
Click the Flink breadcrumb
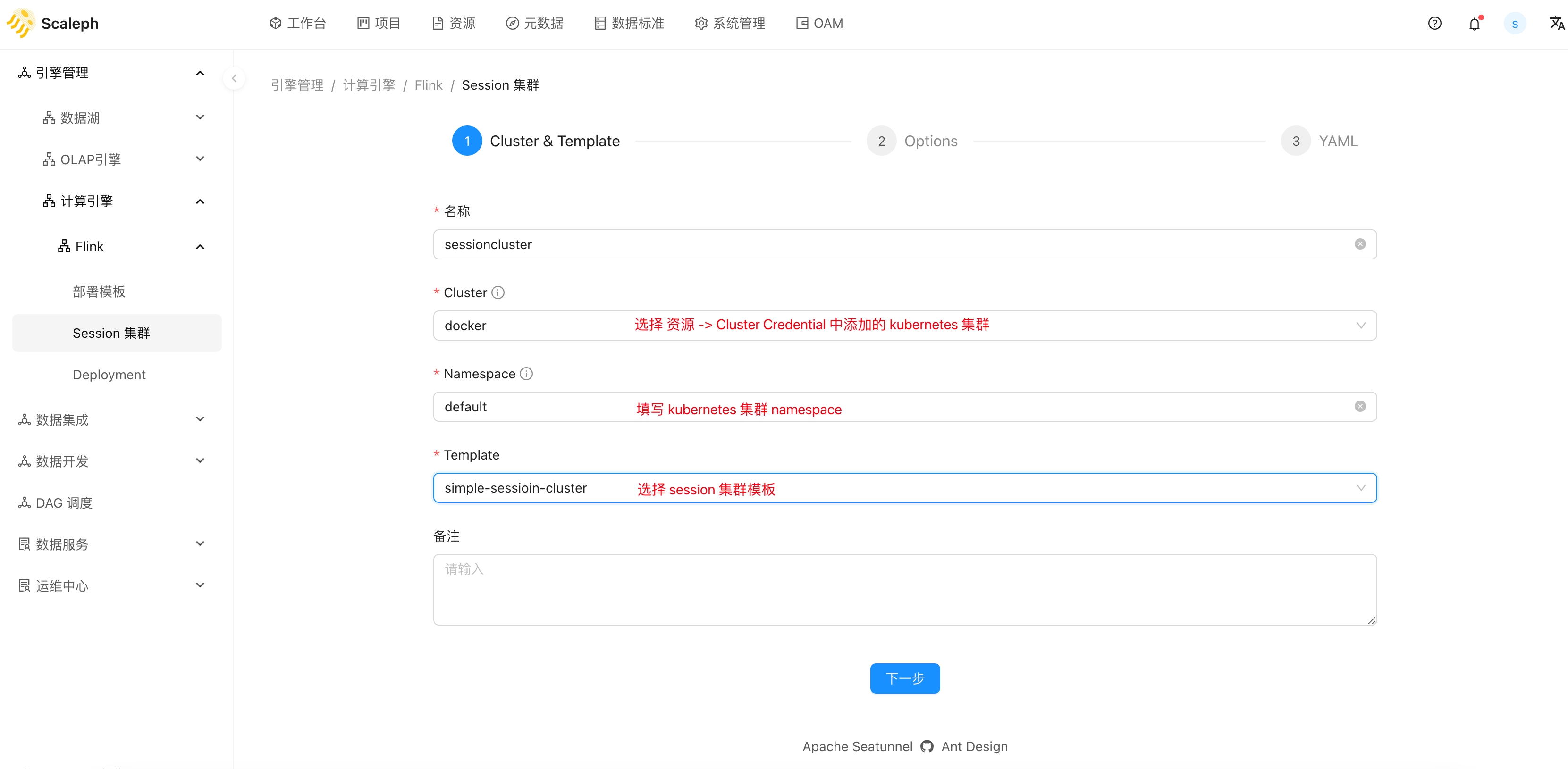point(429,85)
